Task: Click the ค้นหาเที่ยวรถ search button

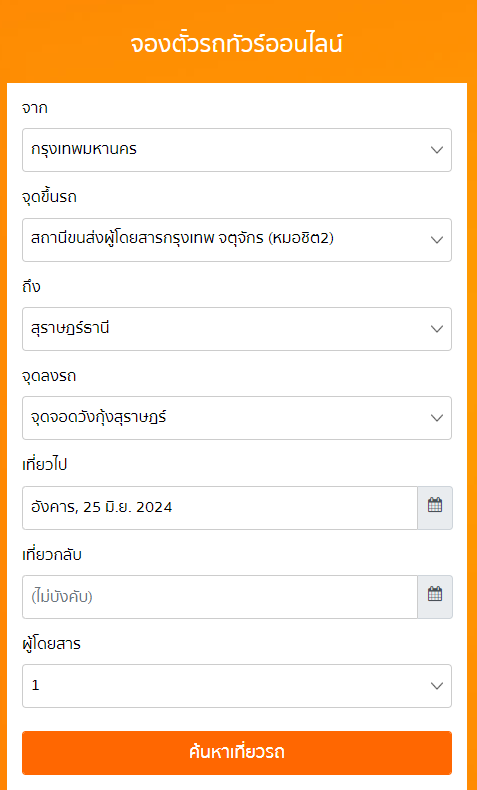Action: (x=237, y=753)
